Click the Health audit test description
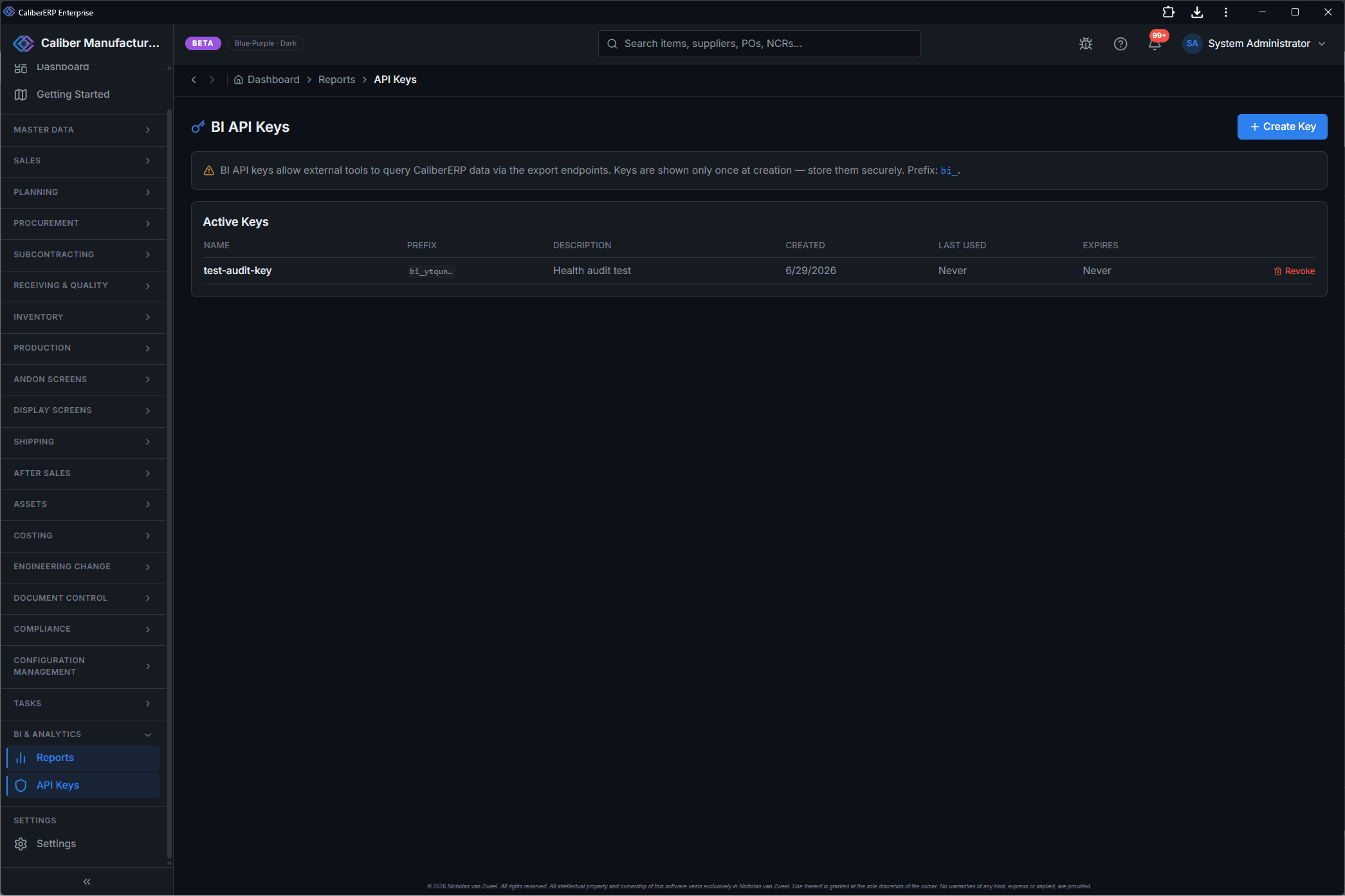This screenshot has width=1345, height=896. [x=592, y=271]
